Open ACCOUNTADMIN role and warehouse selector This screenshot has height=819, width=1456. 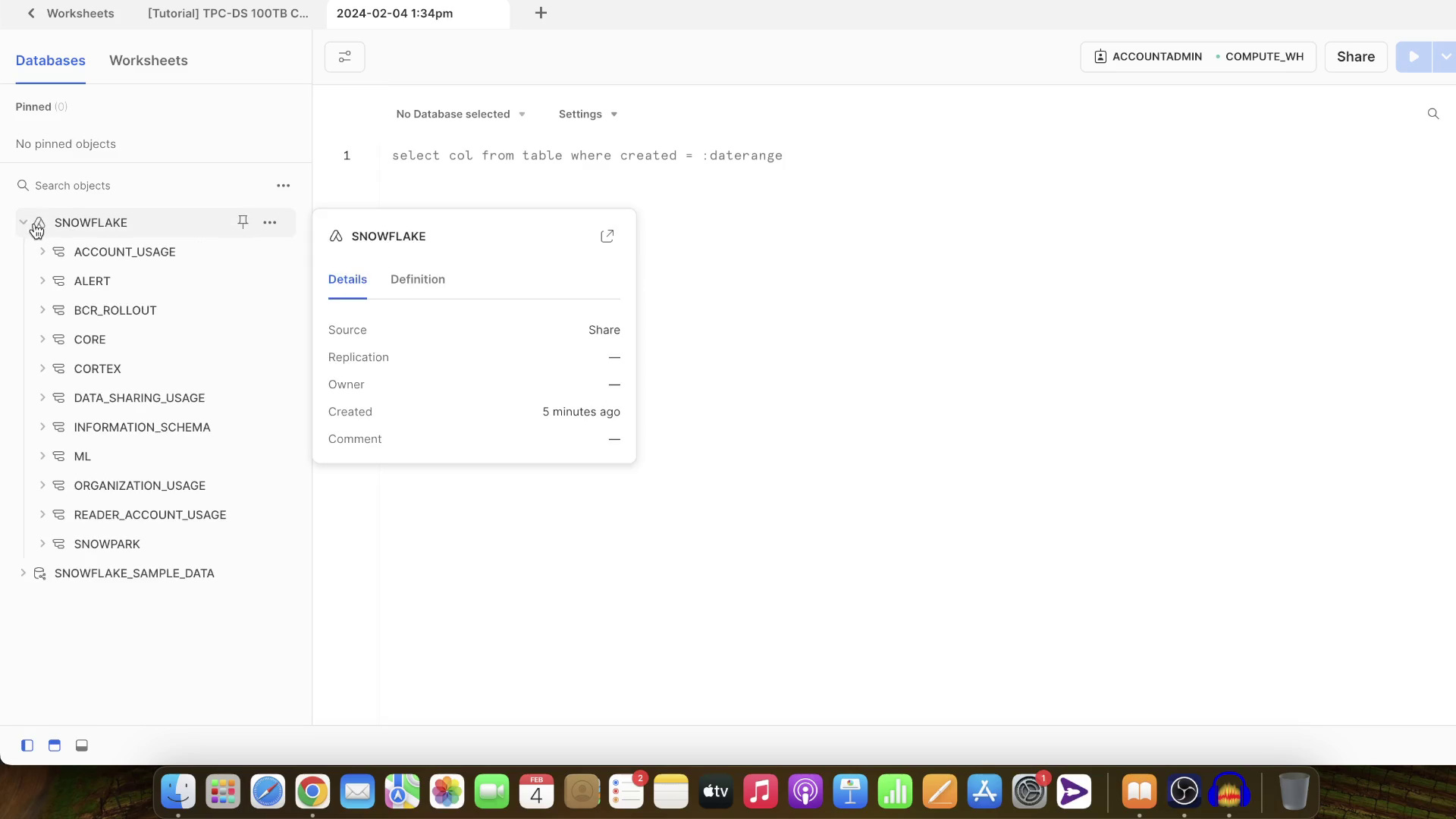click(x=1197, y=57)
